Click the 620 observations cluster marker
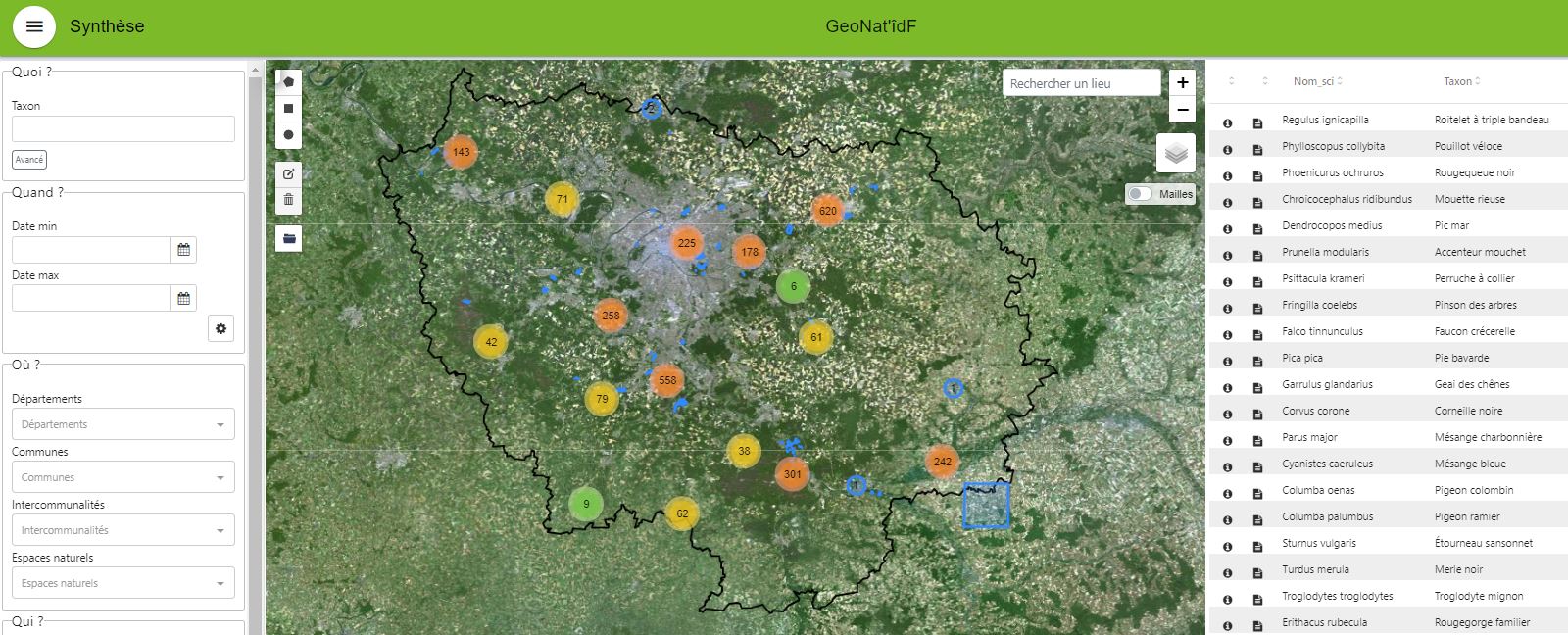This screenshot has height=635, width=1568. point(828,211)
